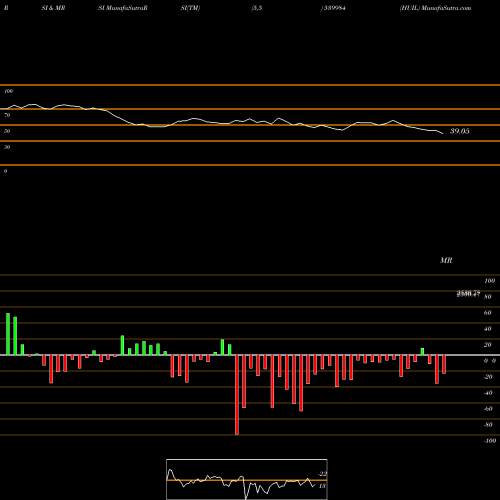Click the MR axis 60 label
The height and width of the screenshot is (500, 500).
[x=487, y=313]
